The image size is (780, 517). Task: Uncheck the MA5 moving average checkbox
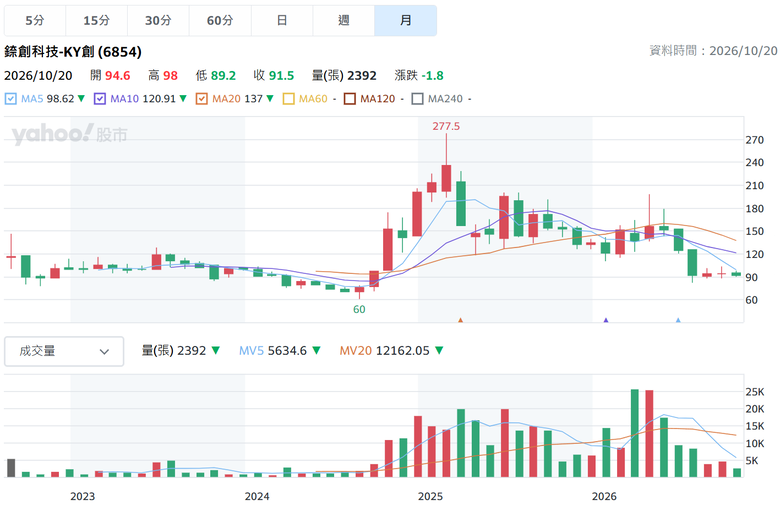pyautogui.click(x=10, y=99)
